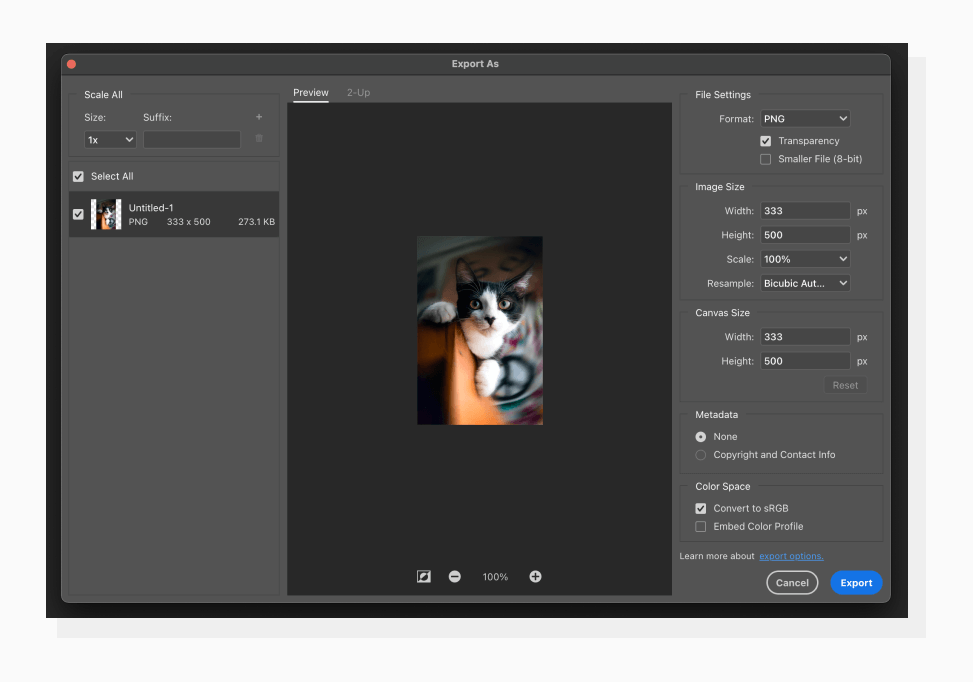
Task: Open the Scale dropdown set to 100%
Action: coord(805,258)
